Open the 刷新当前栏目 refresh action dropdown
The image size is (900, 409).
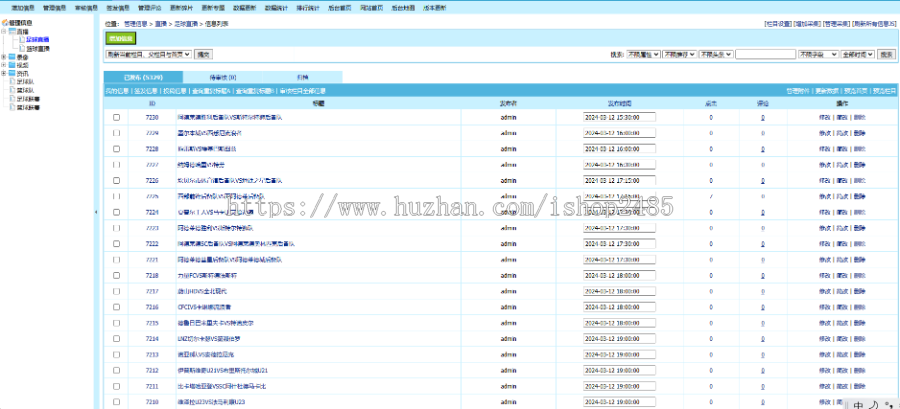pos(149,54)
